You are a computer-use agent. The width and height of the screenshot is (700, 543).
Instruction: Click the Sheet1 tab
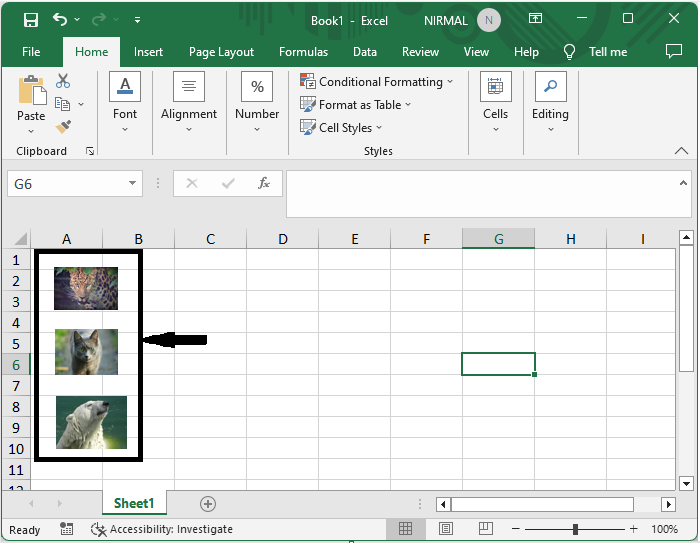click(134, 503)
